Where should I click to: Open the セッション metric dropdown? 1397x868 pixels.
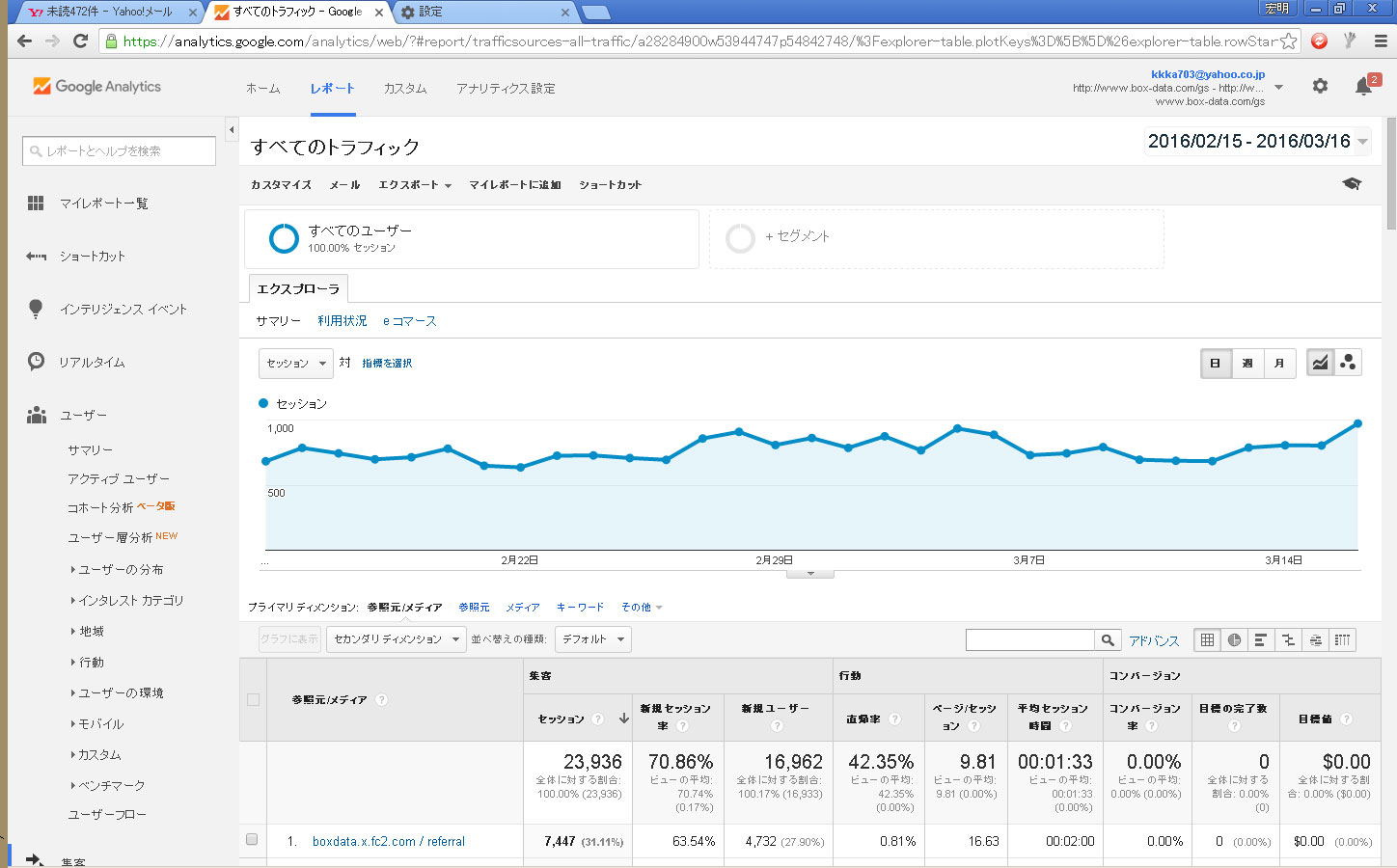click(x=296, y=364)
